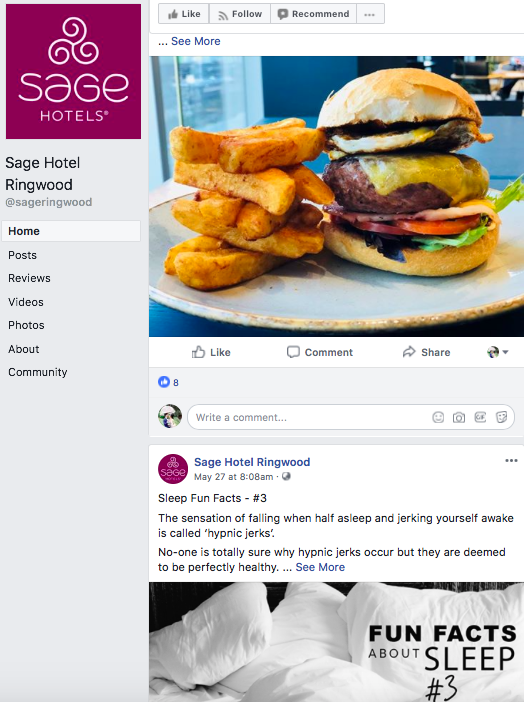Image resolution: width=524 pixels, height=702 pixels.
Task: Insert a GIF into the comment
Action: (x=480, y=417)
